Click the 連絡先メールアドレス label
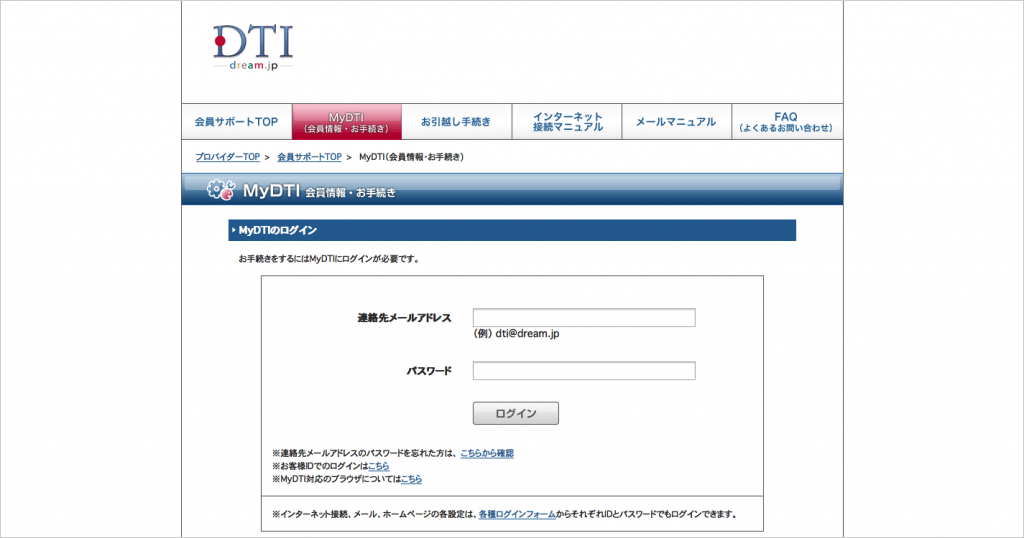Screen dimensions: 1024x538 click(404, 318)
